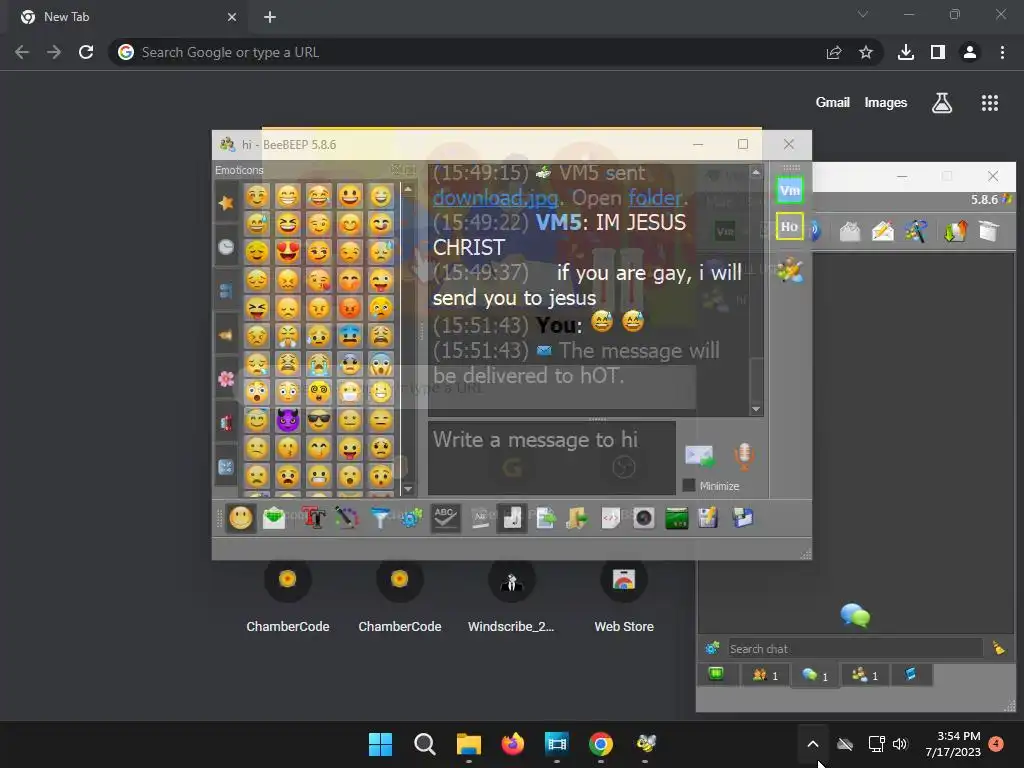The image size is (1024, 768).
Task: Switch to the green screen tab
Action: pyautogui.click(x=716, y=674)
